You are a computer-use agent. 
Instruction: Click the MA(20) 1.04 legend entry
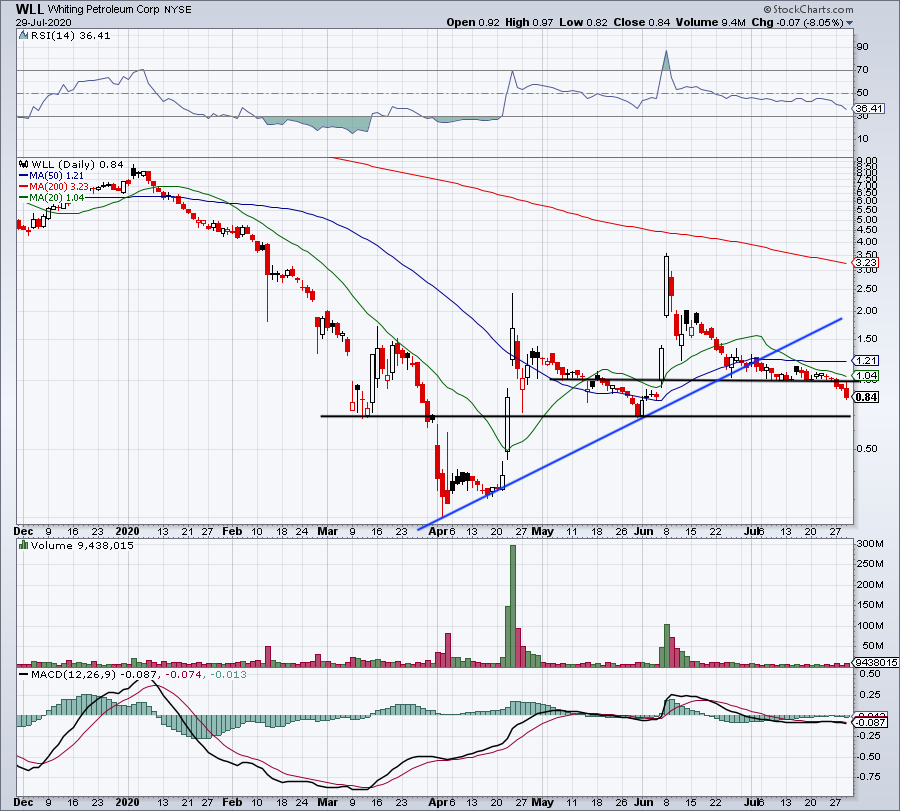pos(52,197)
